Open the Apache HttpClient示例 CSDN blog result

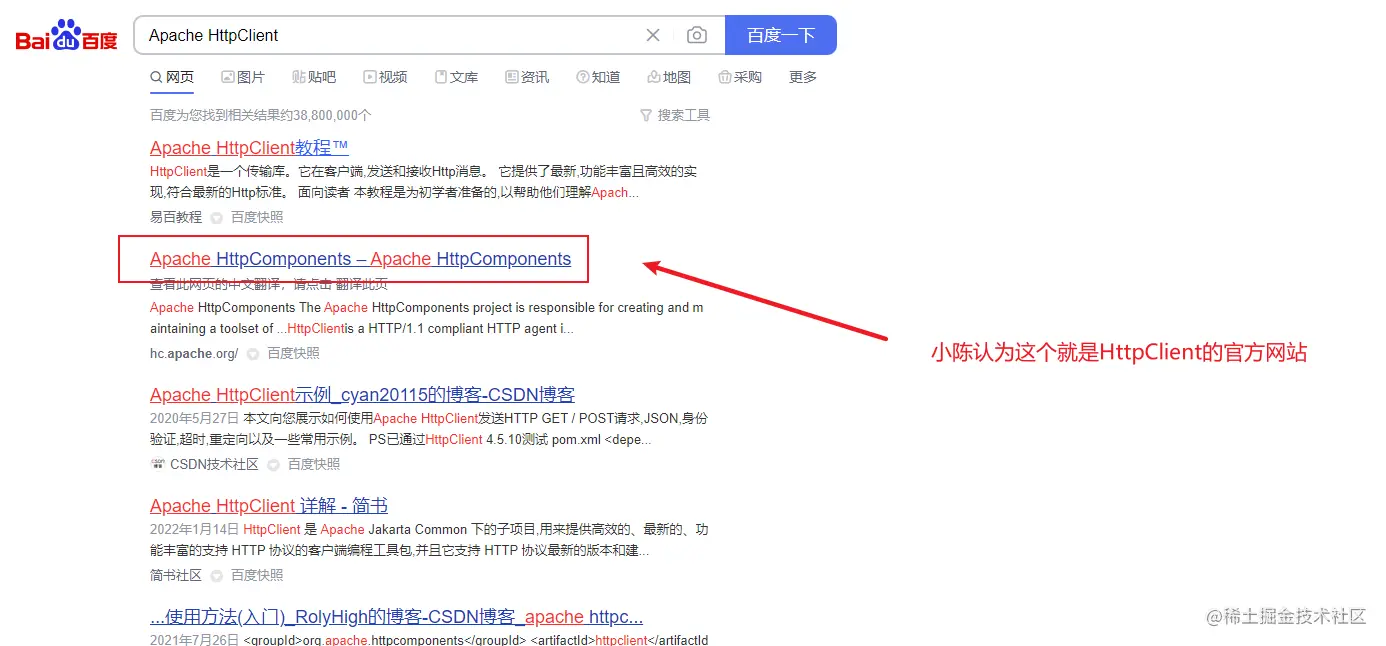click(362, 395)
